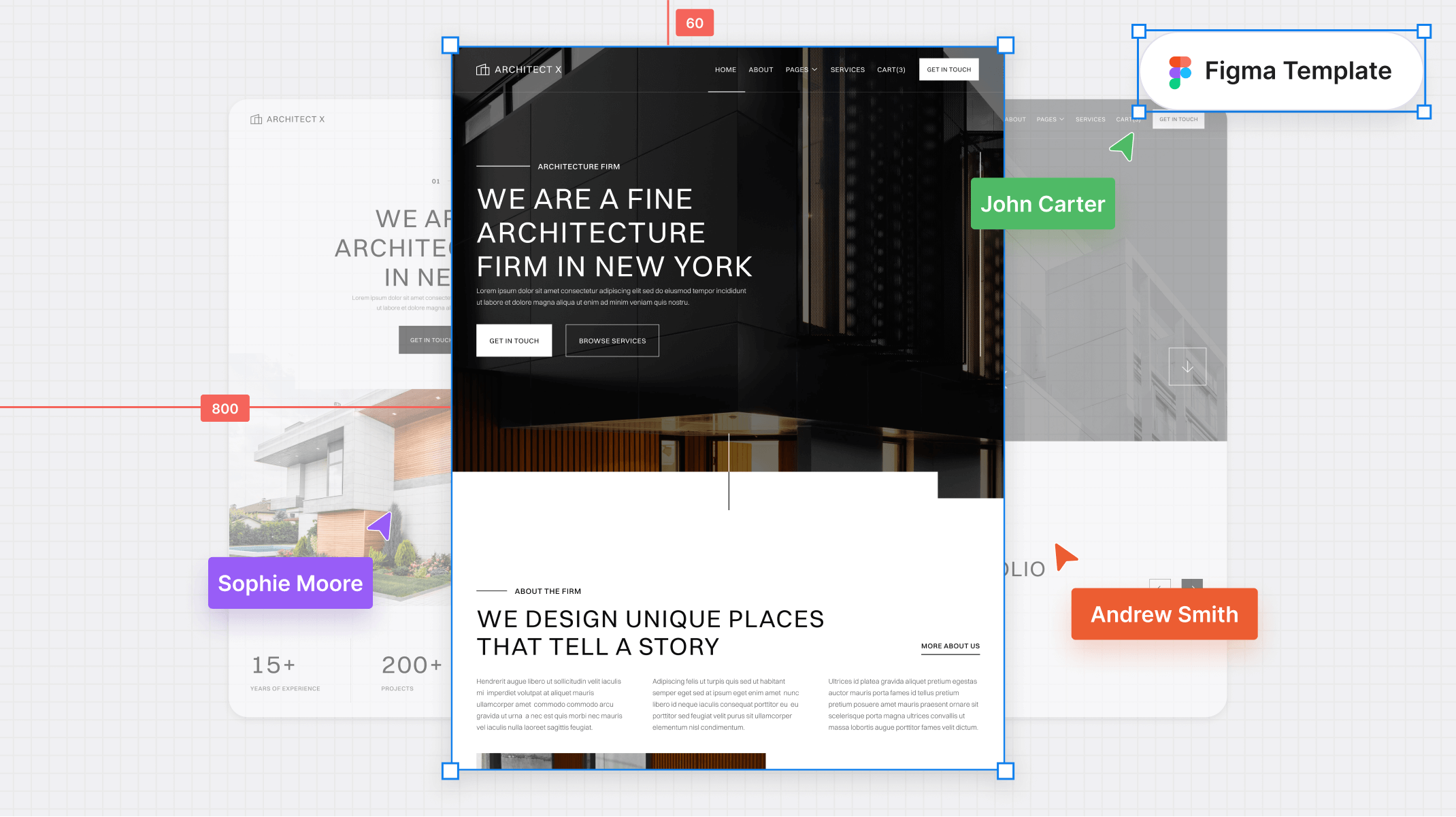Toggle the top ruler marker at 60
The width and height of the screenshot is (1456, 817).
pos(694,22)
